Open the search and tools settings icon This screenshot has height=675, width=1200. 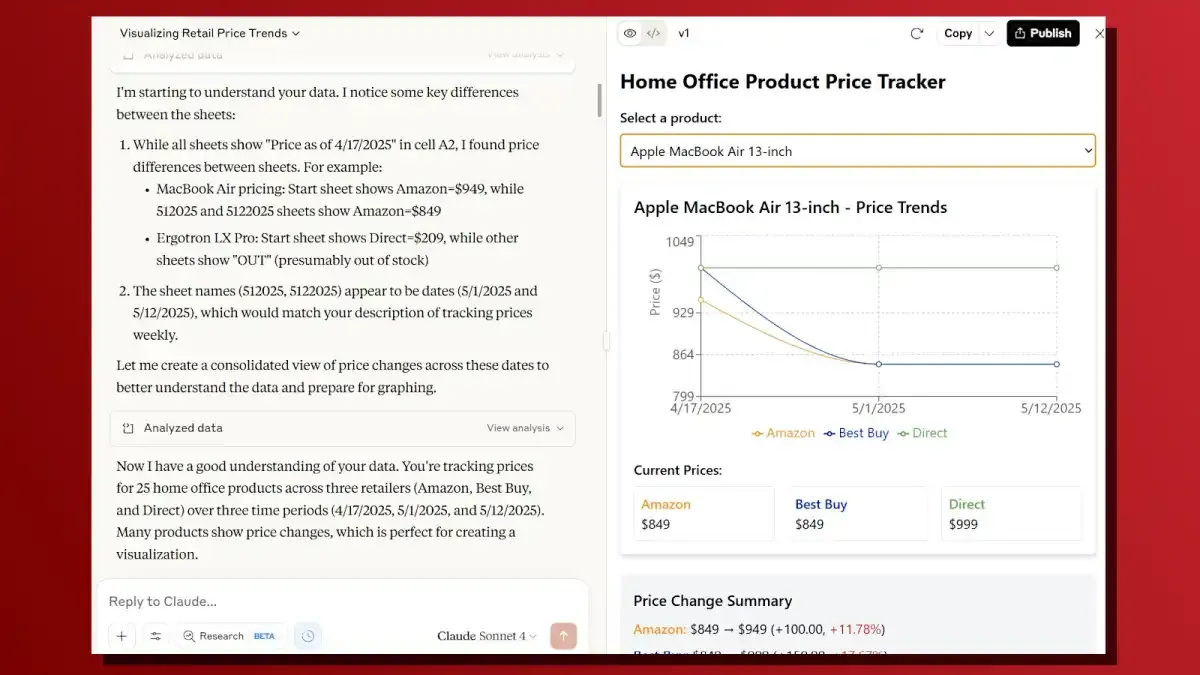click(x=155, y=636)
